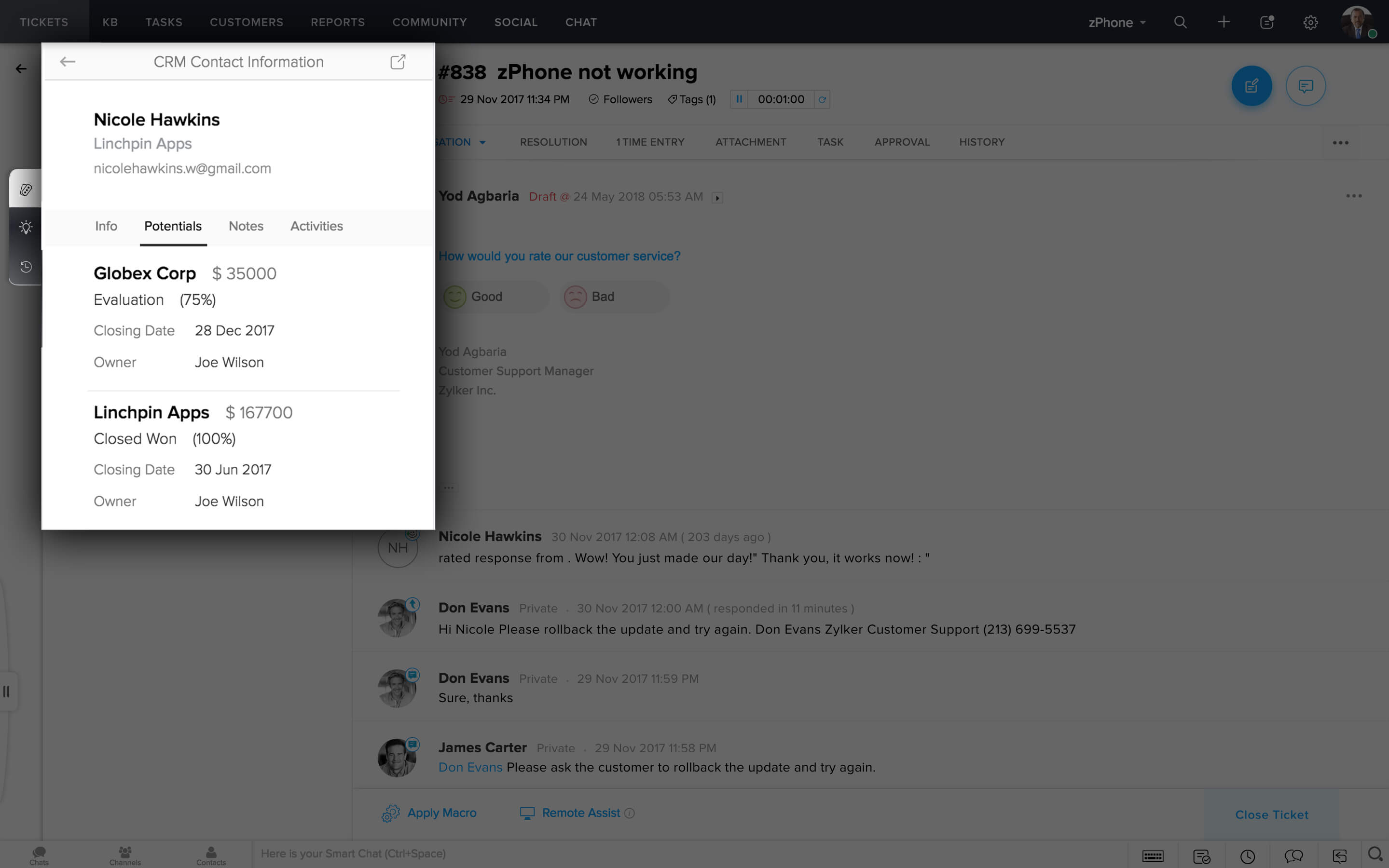Click the Remote Assist link
This screenshot has width=1389, height=868.
(x=580, y=813)
